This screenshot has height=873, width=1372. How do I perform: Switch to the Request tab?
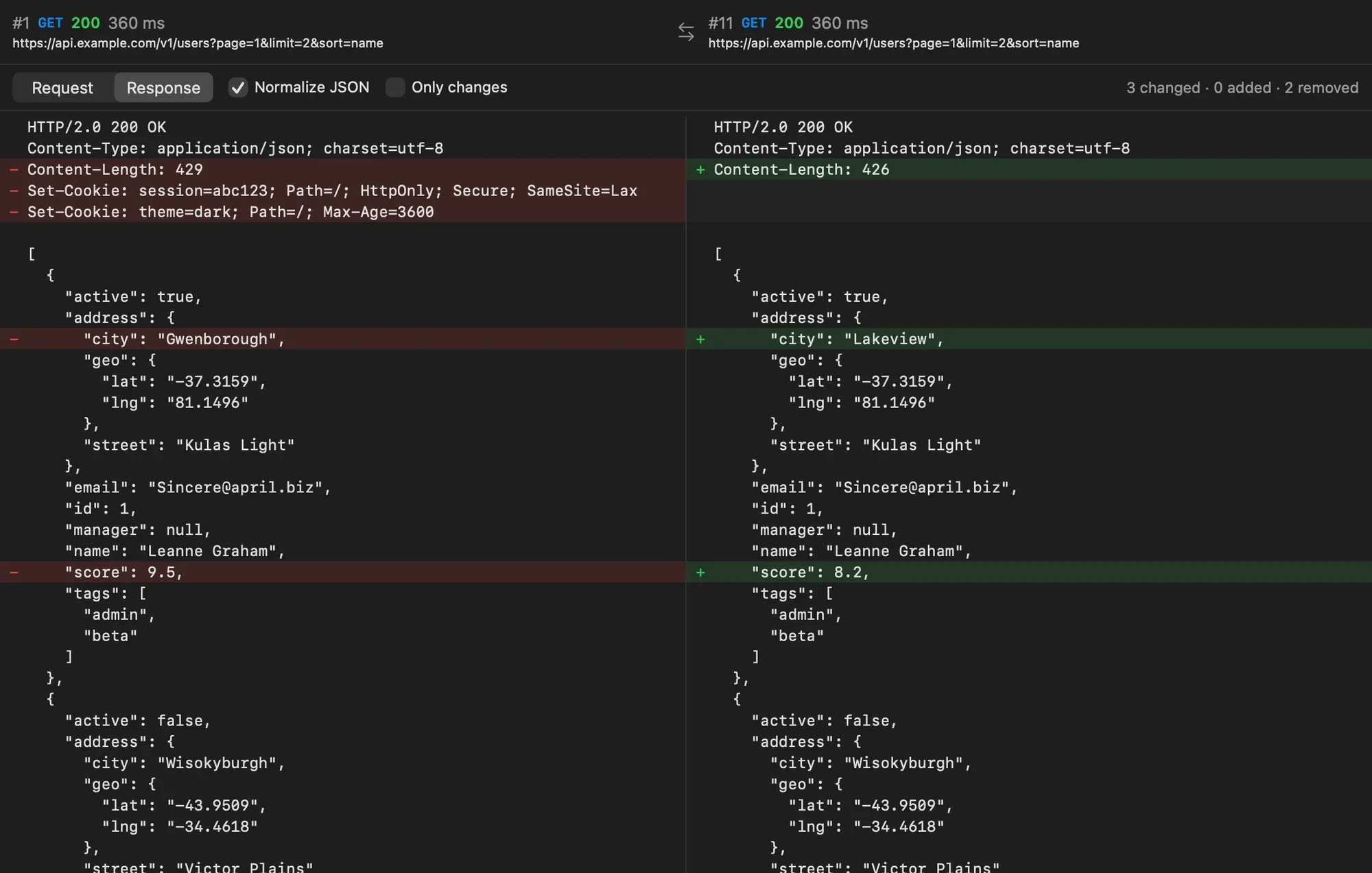[x=62, y=88]
